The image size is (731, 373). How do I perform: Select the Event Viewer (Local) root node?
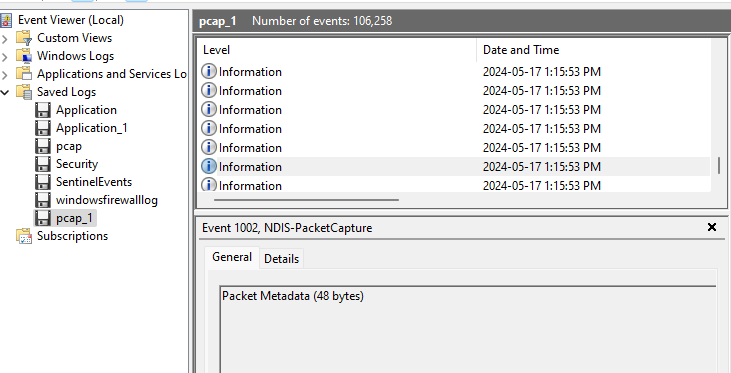tap(71, 20)
